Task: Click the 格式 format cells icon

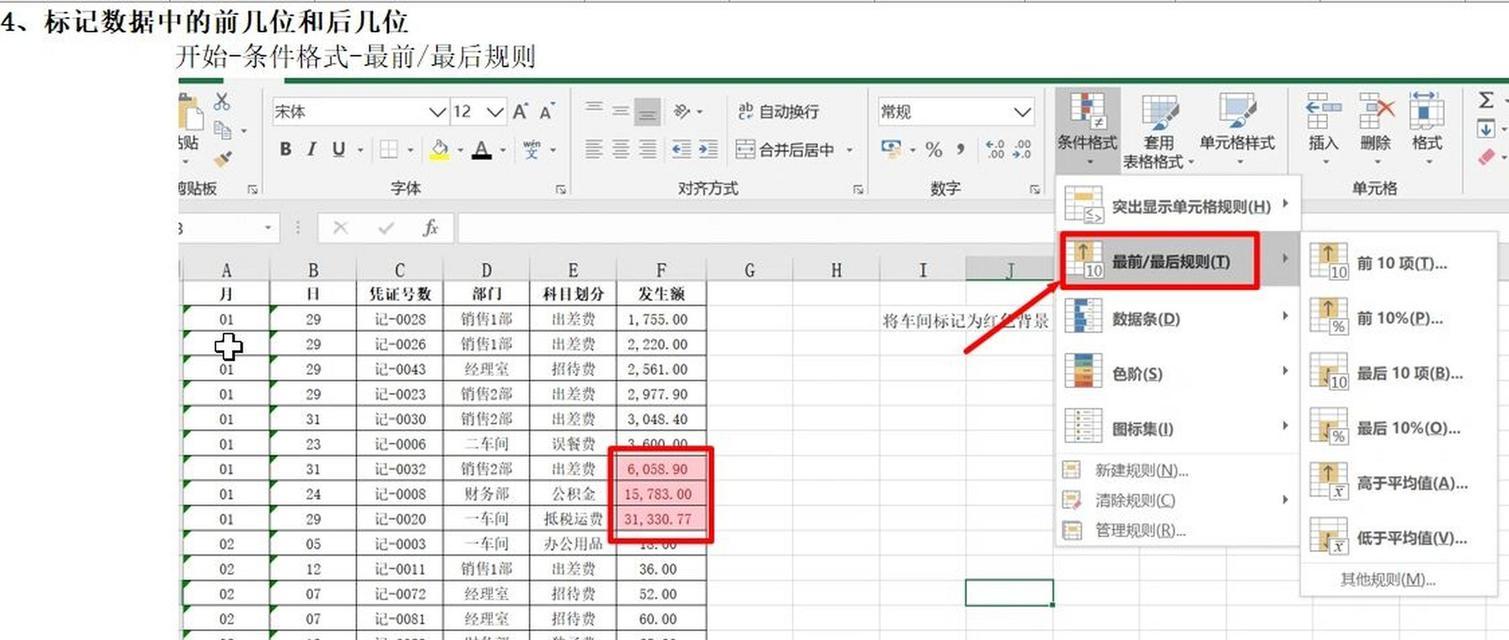Action: coord(1427,108)
